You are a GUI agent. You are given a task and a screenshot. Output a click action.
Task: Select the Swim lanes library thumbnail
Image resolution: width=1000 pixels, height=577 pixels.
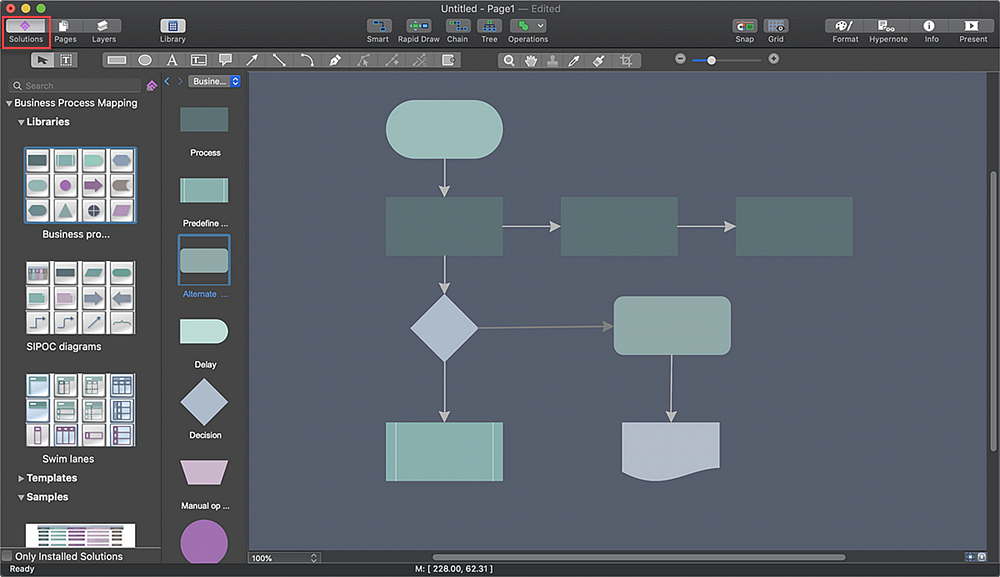click(x=81, y=410)
